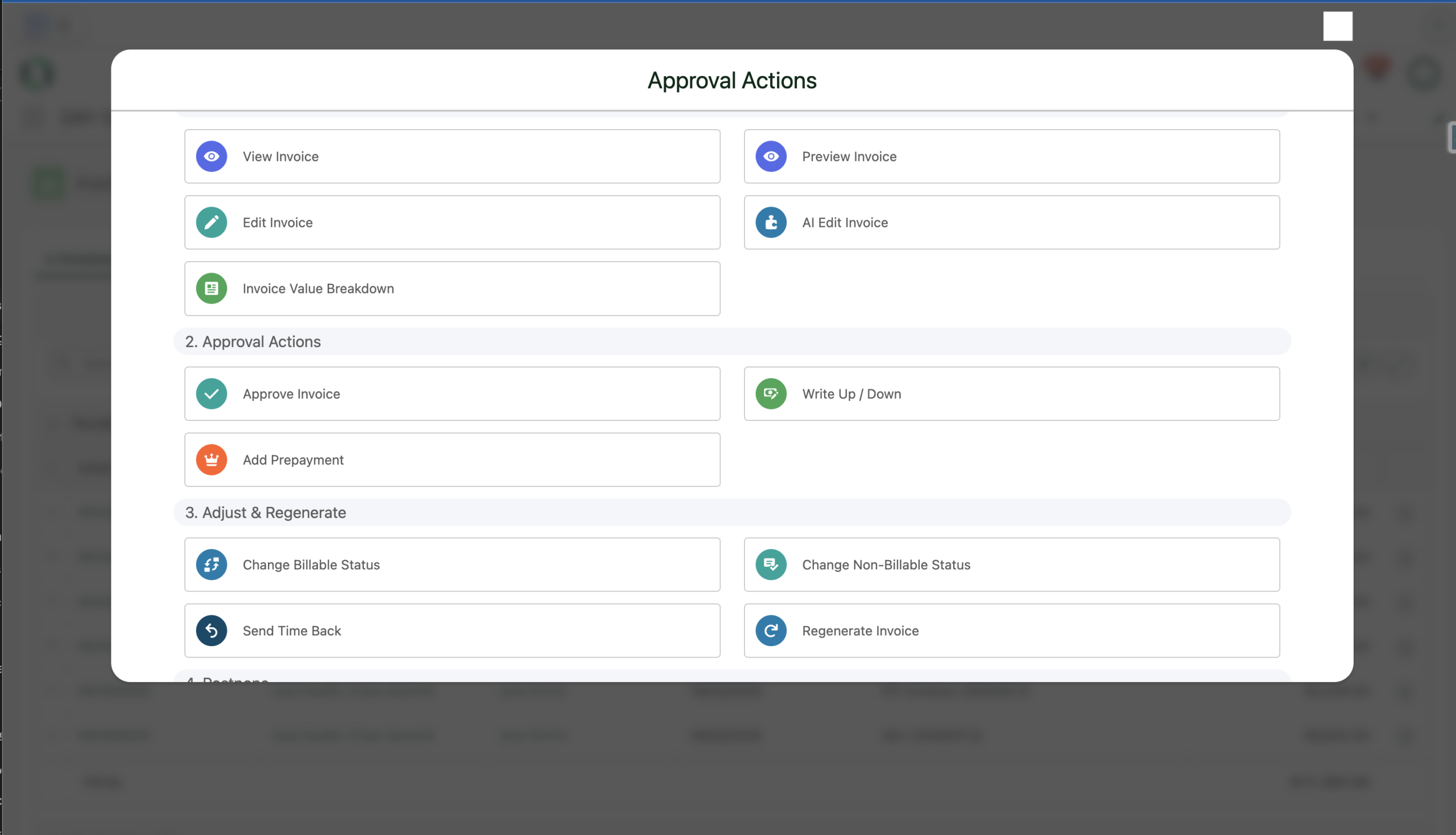Click the Change Non-Billable Status icon
This screenshot has width=1456, height=835.
pos(771,565)
